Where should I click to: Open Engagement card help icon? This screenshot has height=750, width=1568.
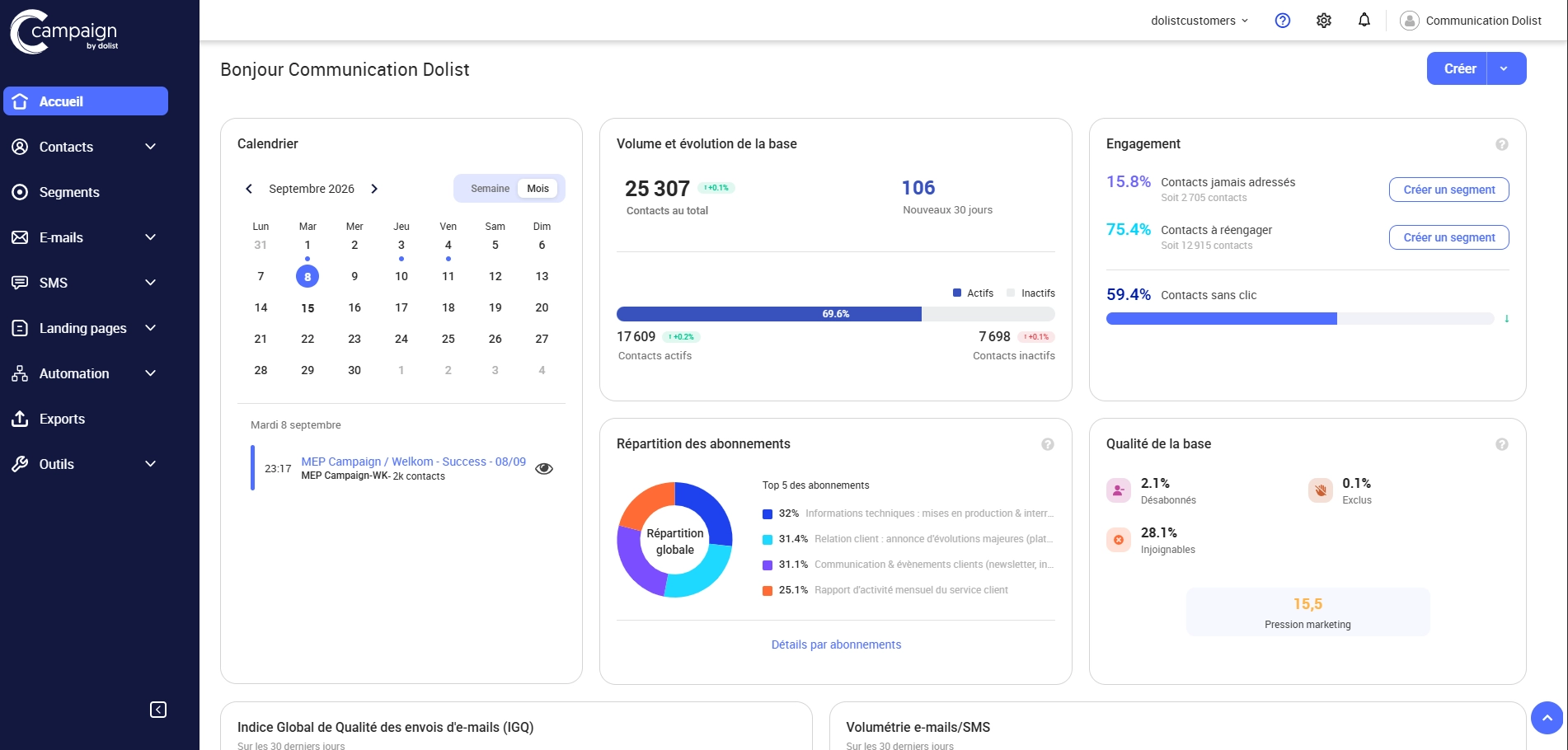[x=1502, y=144]
